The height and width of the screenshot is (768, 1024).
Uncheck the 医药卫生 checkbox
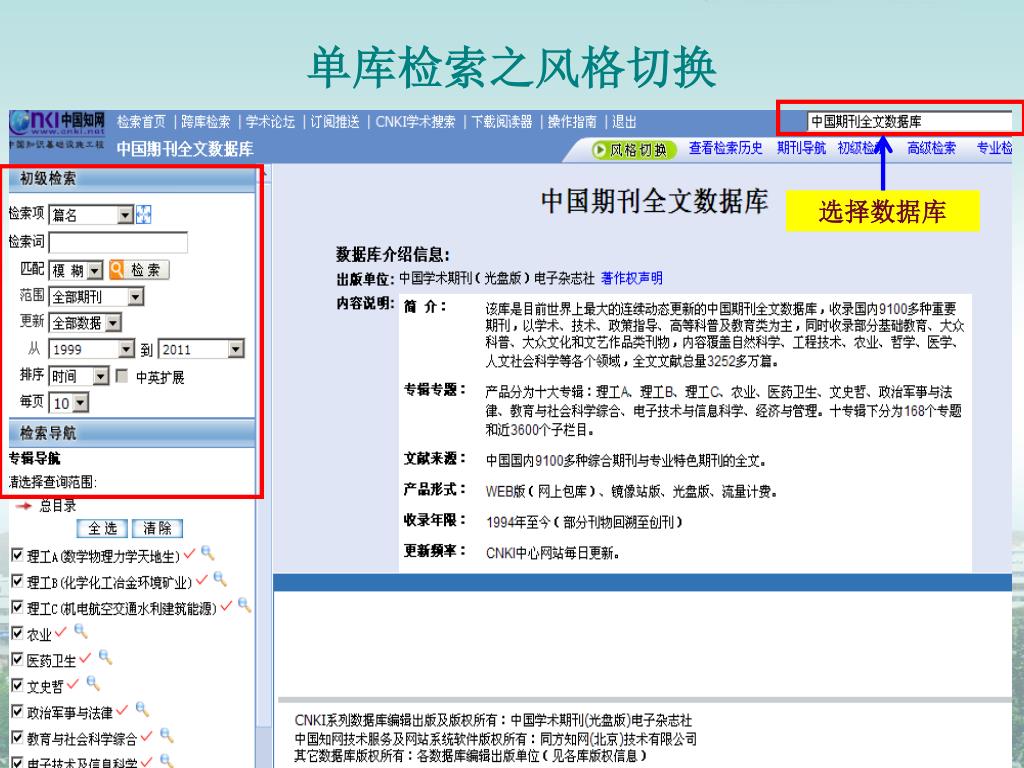click(18, 659)
